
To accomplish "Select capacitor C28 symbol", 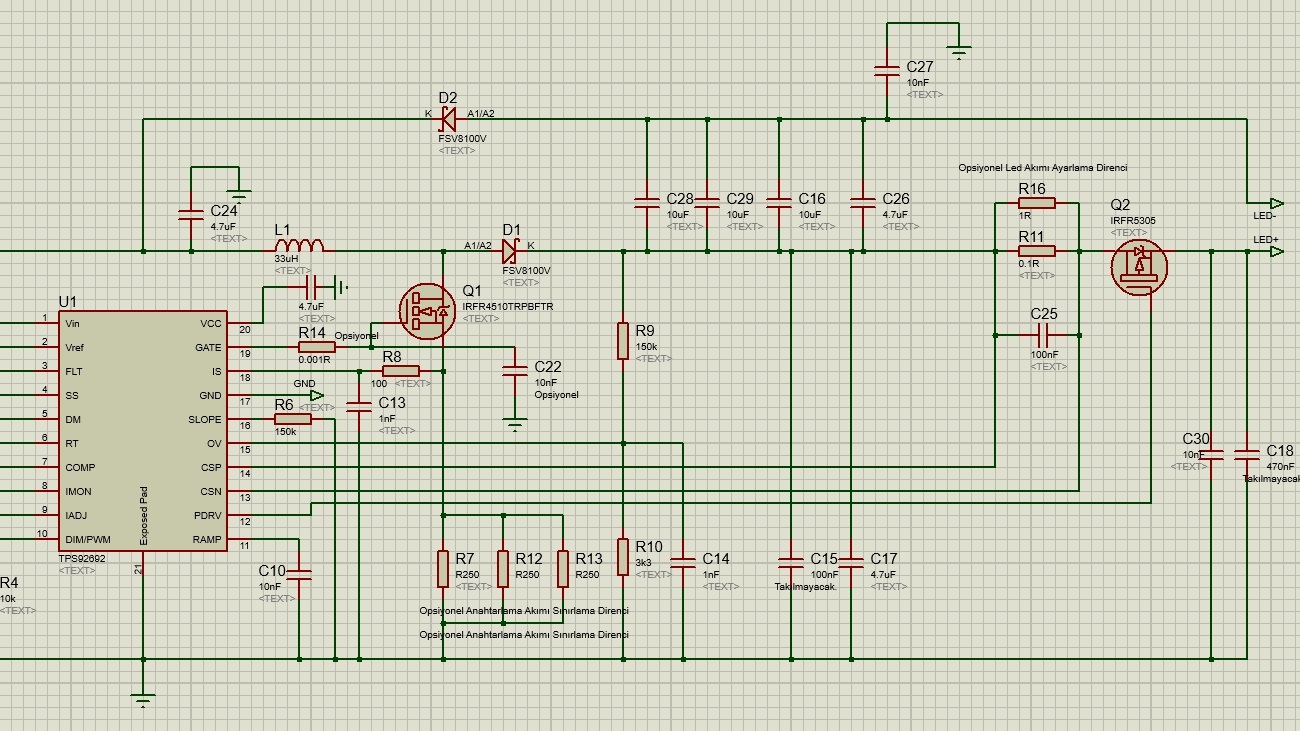I will (647, 203).
